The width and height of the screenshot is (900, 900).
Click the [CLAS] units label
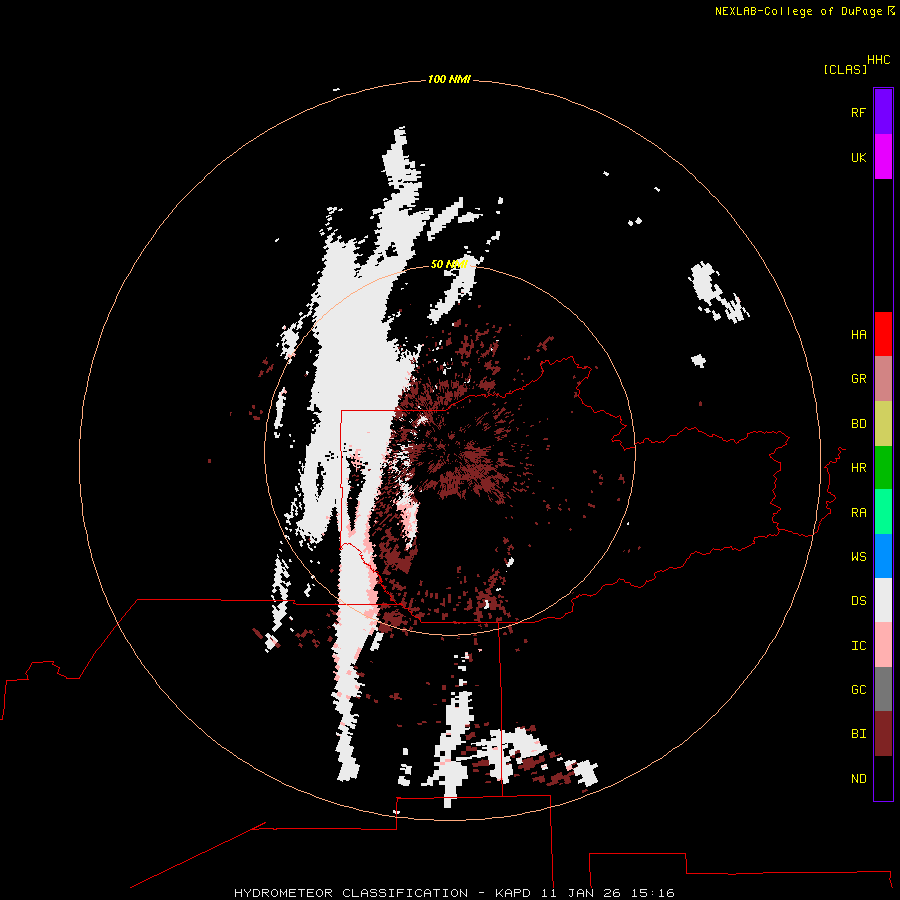(x=845, y=69)
